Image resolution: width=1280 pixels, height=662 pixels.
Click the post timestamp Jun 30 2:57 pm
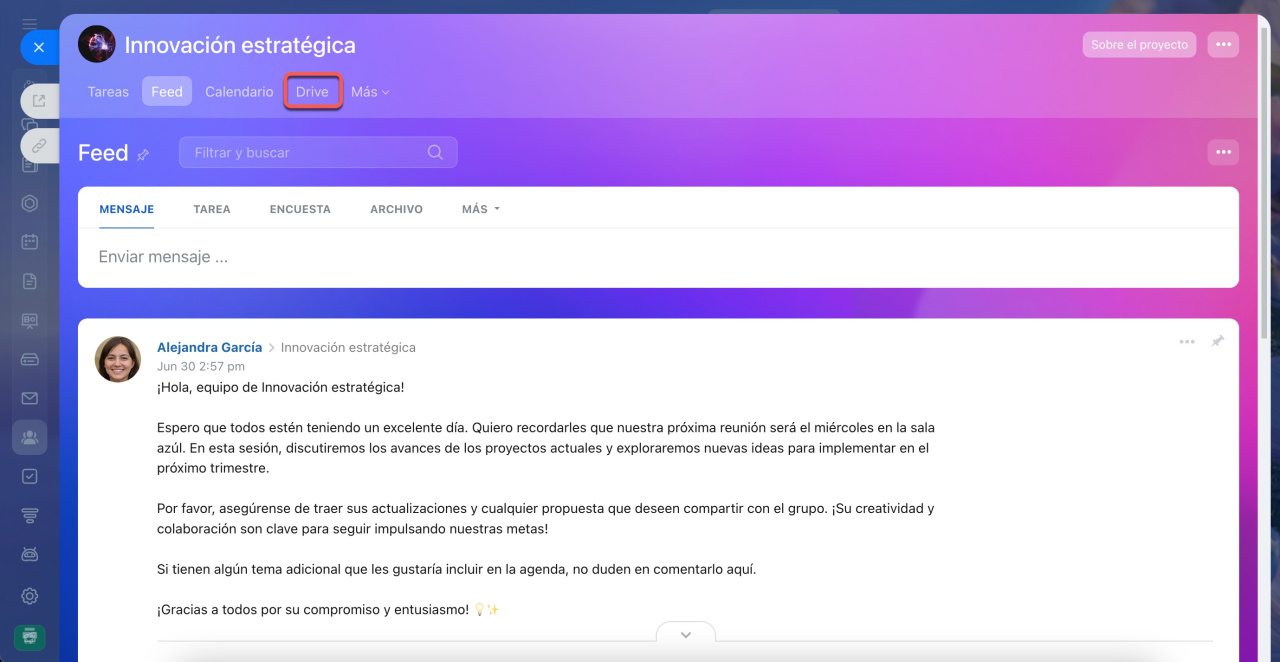201,367
